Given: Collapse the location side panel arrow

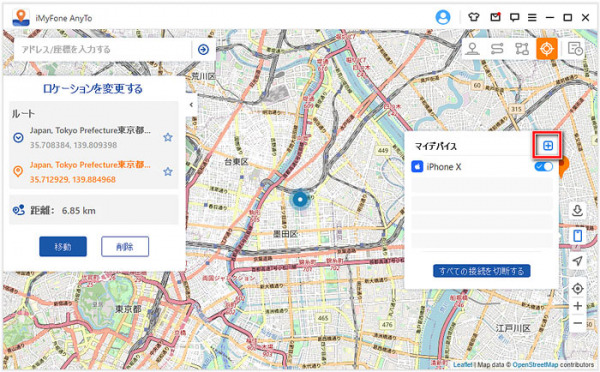Looking at the screenshot, I should 191,104.
